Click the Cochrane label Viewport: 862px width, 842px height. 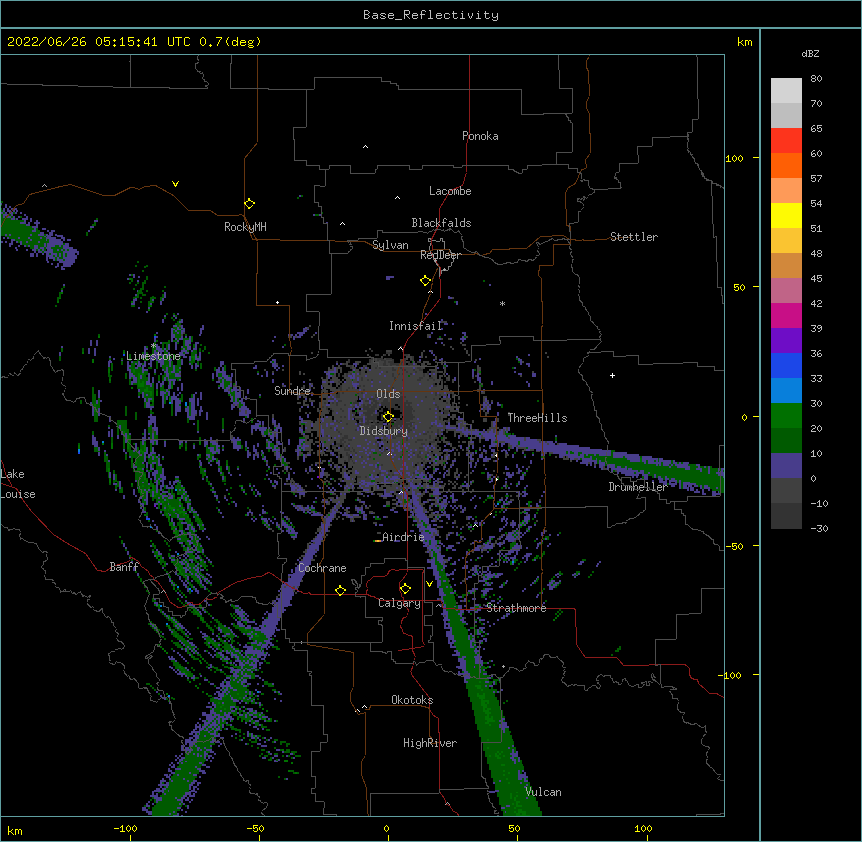[322, 568]
